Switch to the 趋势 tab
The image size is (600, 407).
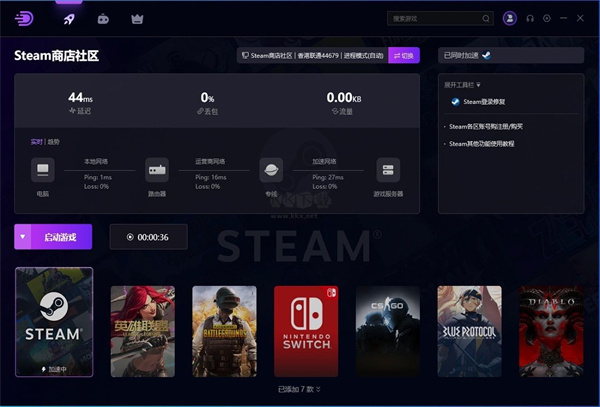click(54, 142)
